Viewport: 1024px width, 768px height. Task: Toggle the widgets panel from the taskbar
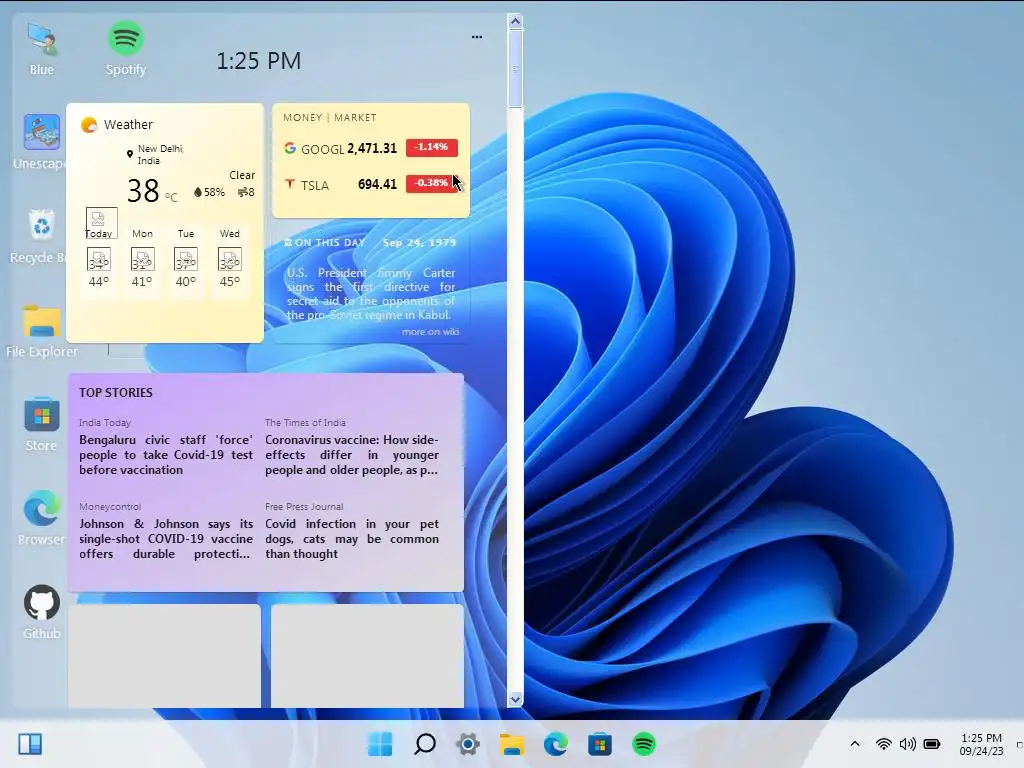click(x=30, y=744)
